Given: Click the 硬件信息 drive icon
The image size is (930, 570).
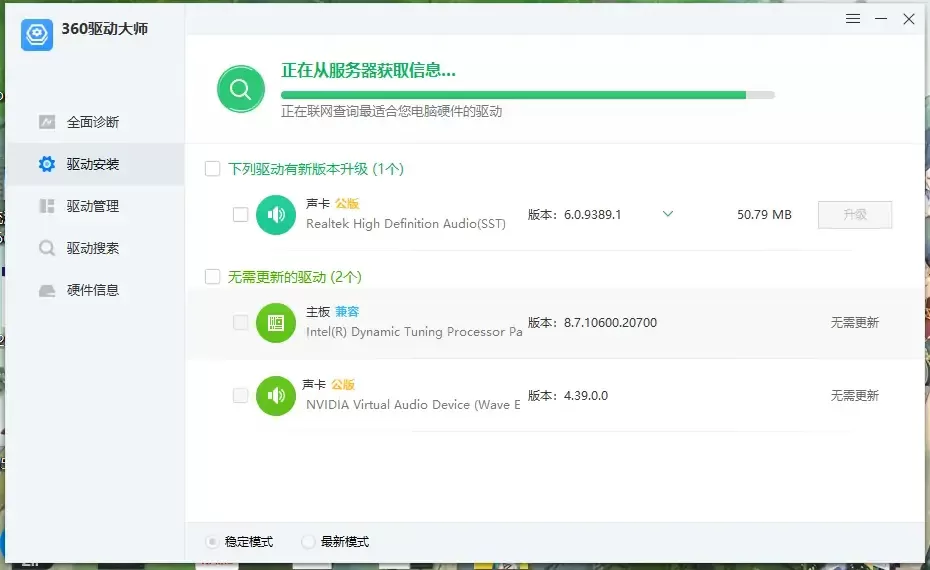Looking at the screenshot, I should (x=47, y=290).
